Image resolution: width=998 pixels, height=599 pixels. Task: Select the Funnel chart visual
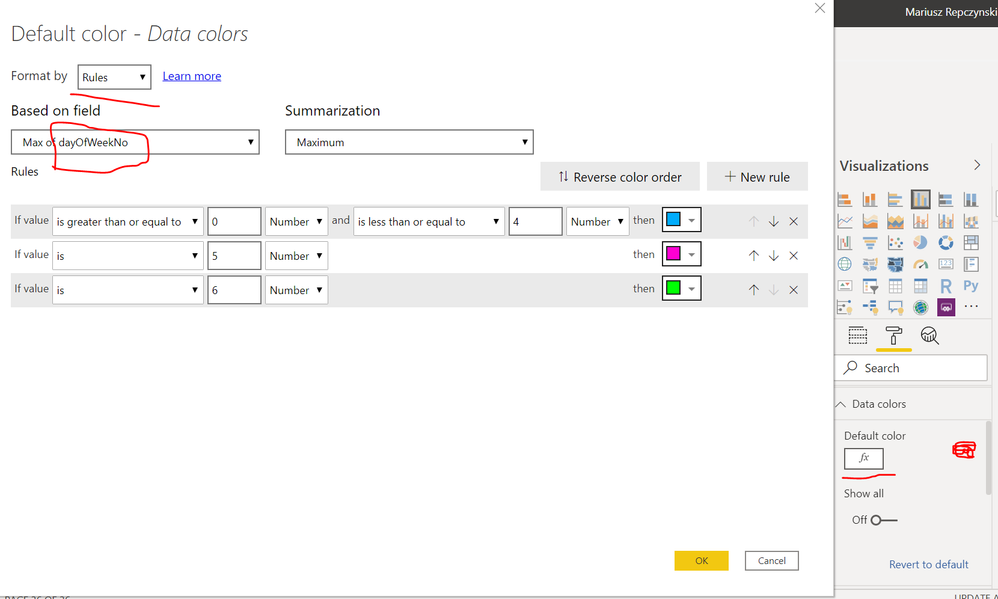click(x=870, y=243)
